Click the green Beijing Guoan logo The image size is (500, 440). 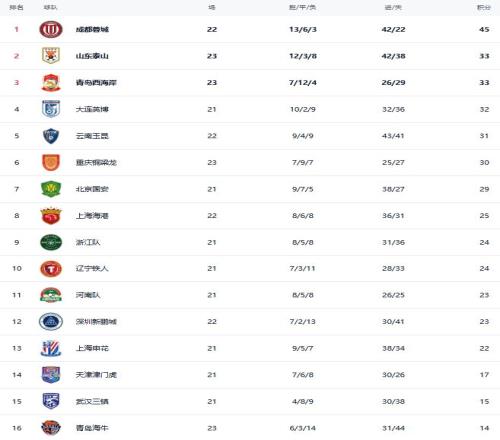point(51,189)
